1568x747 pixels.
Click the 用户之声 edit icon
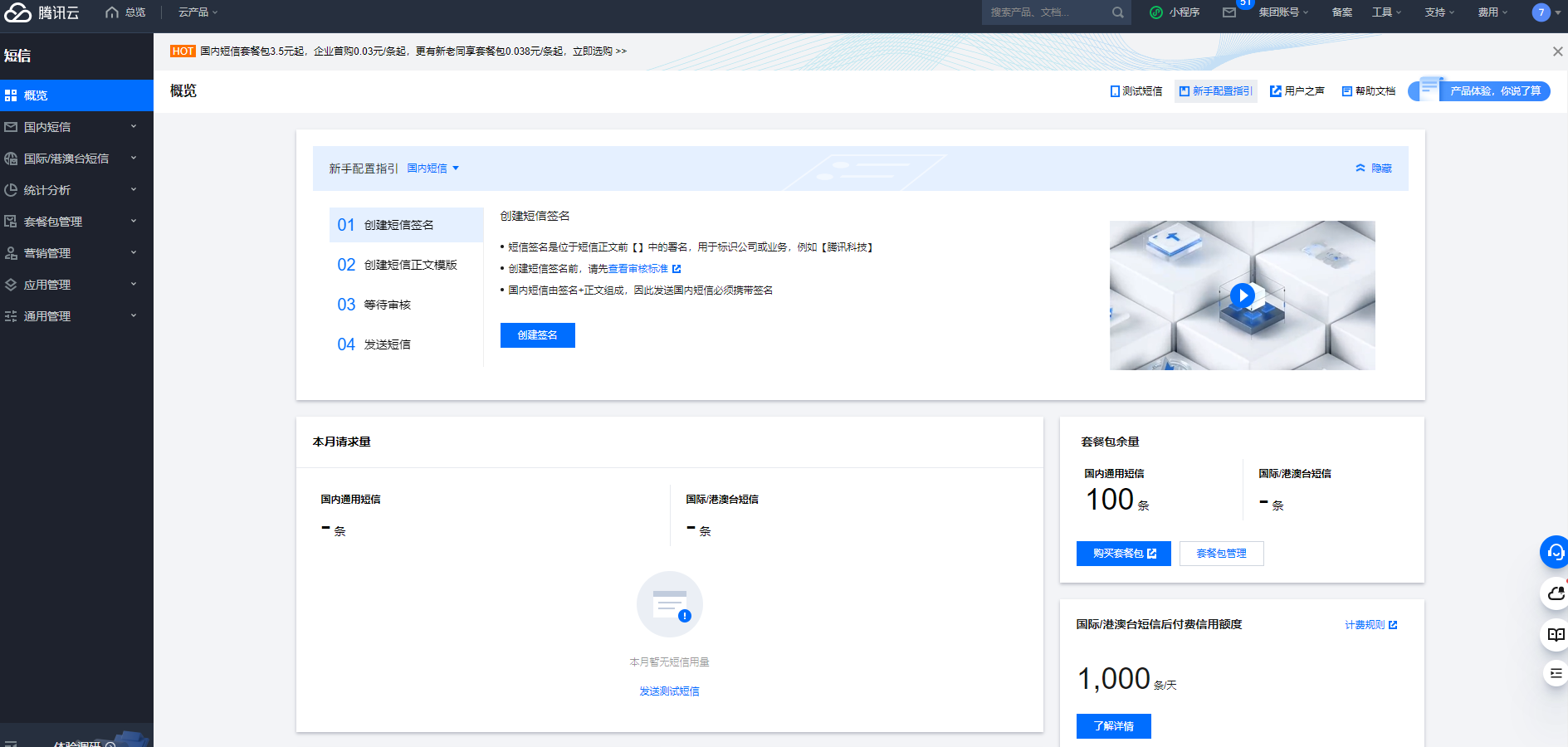tap(1276, 91)
